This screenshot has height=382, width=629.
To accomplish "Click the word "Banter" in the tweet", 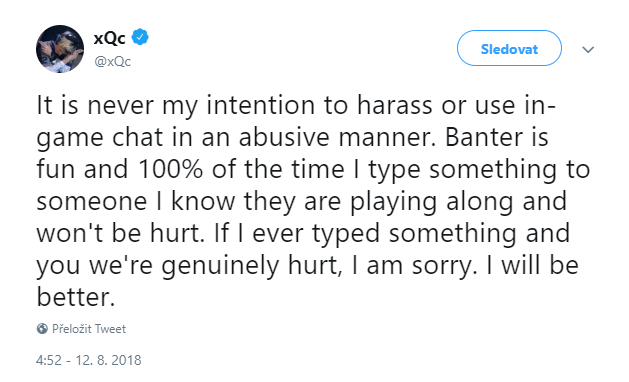I will (484, 137).
